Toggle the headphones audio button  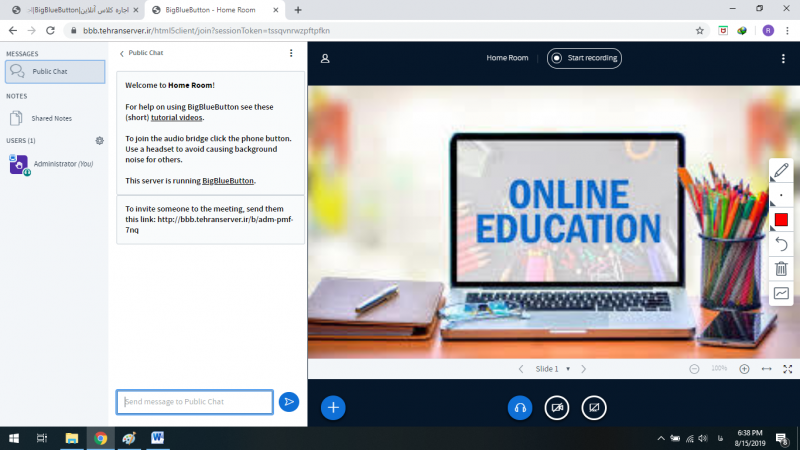pyautogui.click(x=520, y=407)
